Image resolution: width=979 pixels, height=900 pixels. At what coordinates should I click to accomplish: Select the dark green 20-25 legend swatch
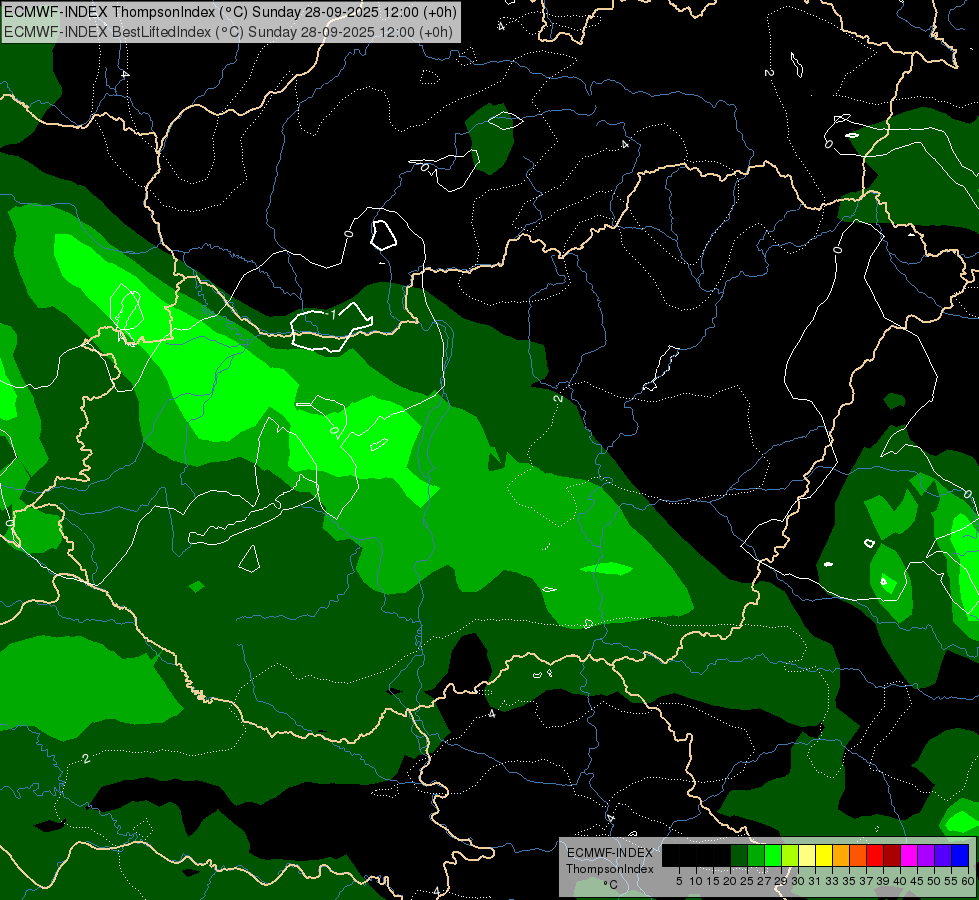coord(739,855)
